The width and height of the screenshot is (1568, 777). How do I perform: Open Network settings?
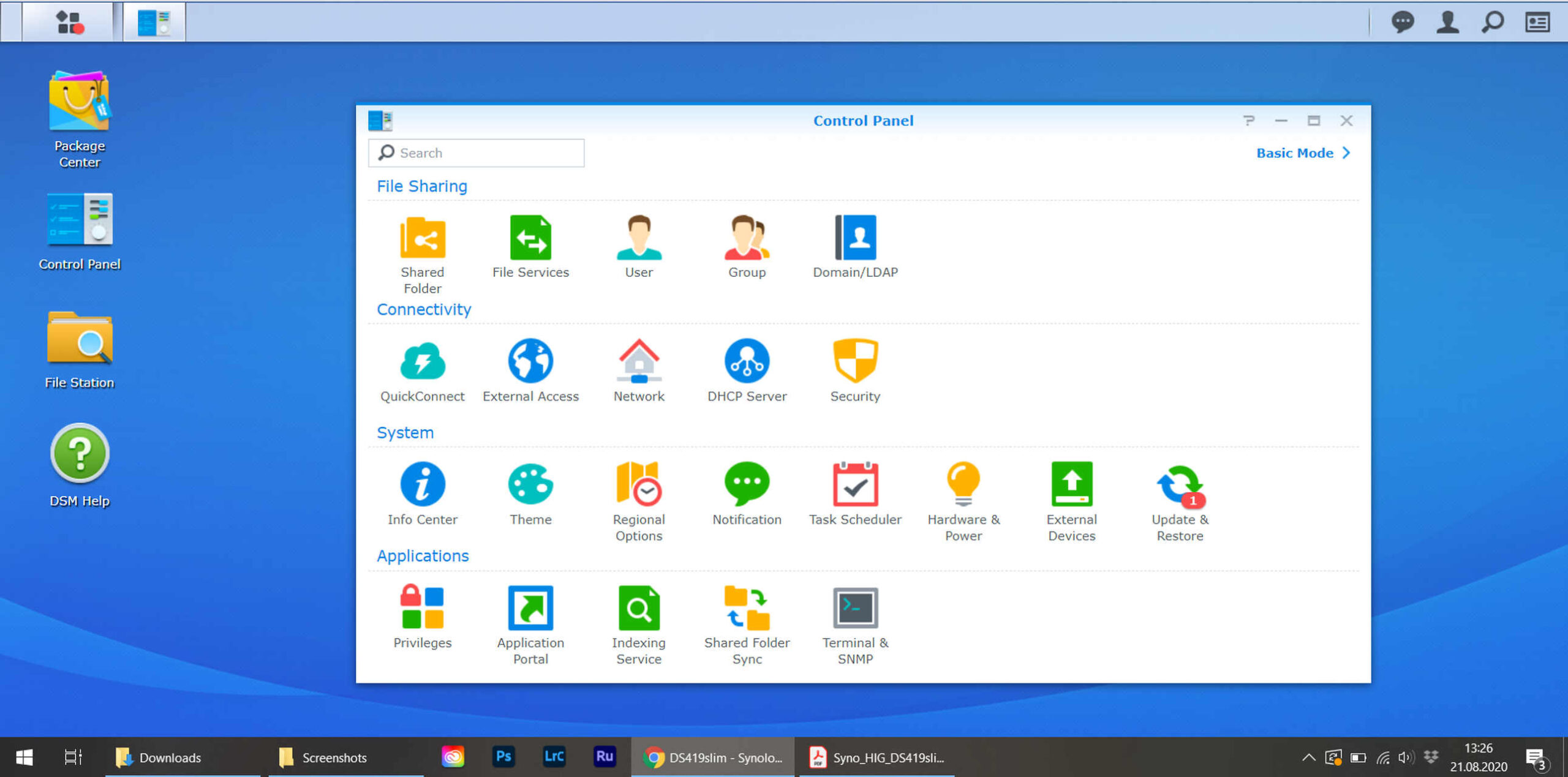pos(639,370)
